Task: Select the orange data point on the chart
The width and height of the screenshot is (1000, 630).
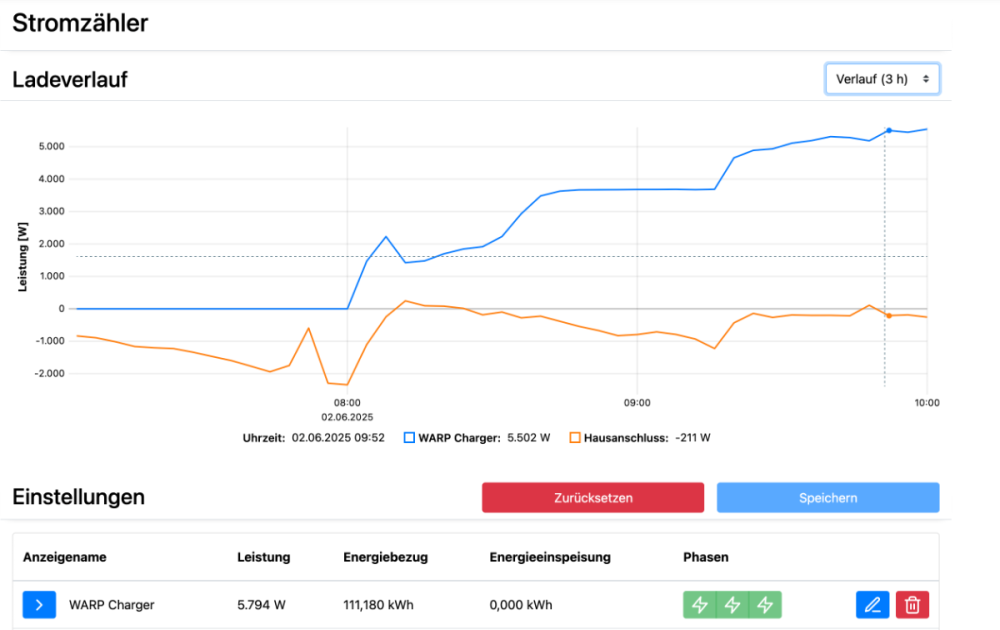Action: coord(888,316)
